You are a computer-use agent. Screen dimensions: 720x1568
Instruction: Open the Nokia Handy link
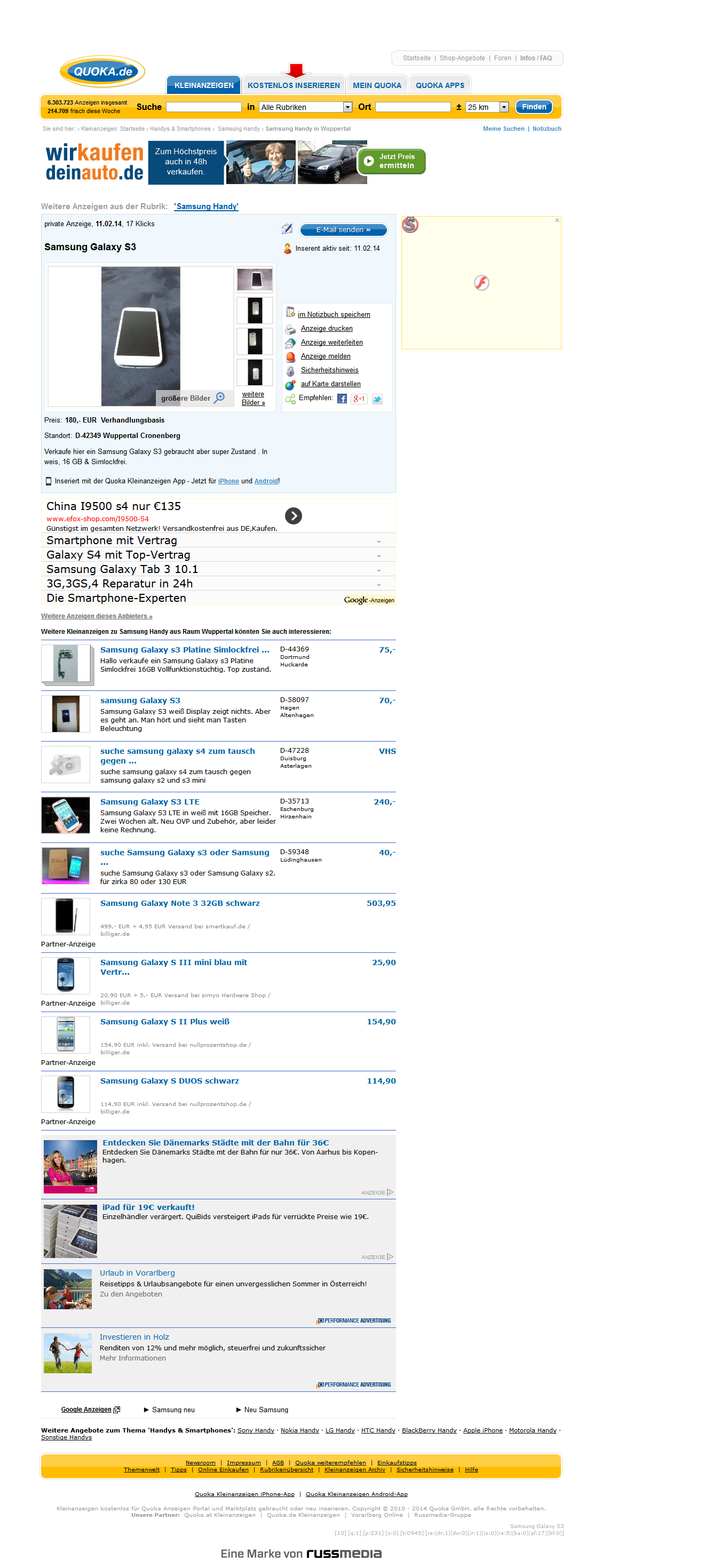pos(300,1430)
